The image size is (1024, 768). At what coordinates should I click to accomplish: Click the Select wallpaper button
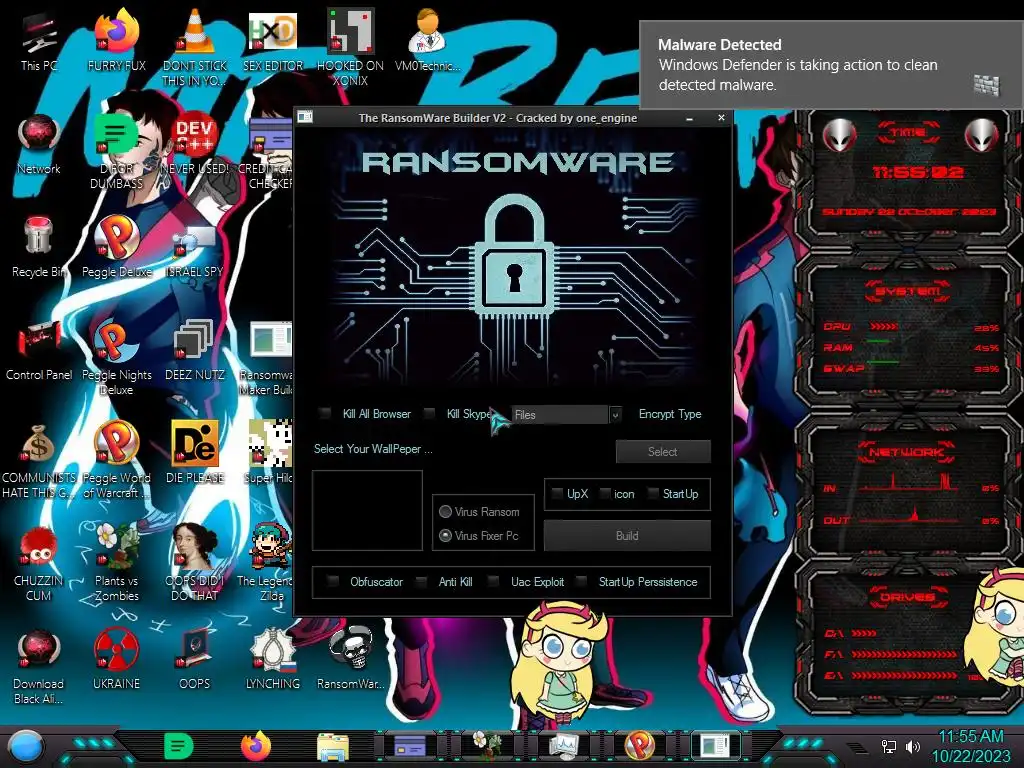tap(663, 451)
